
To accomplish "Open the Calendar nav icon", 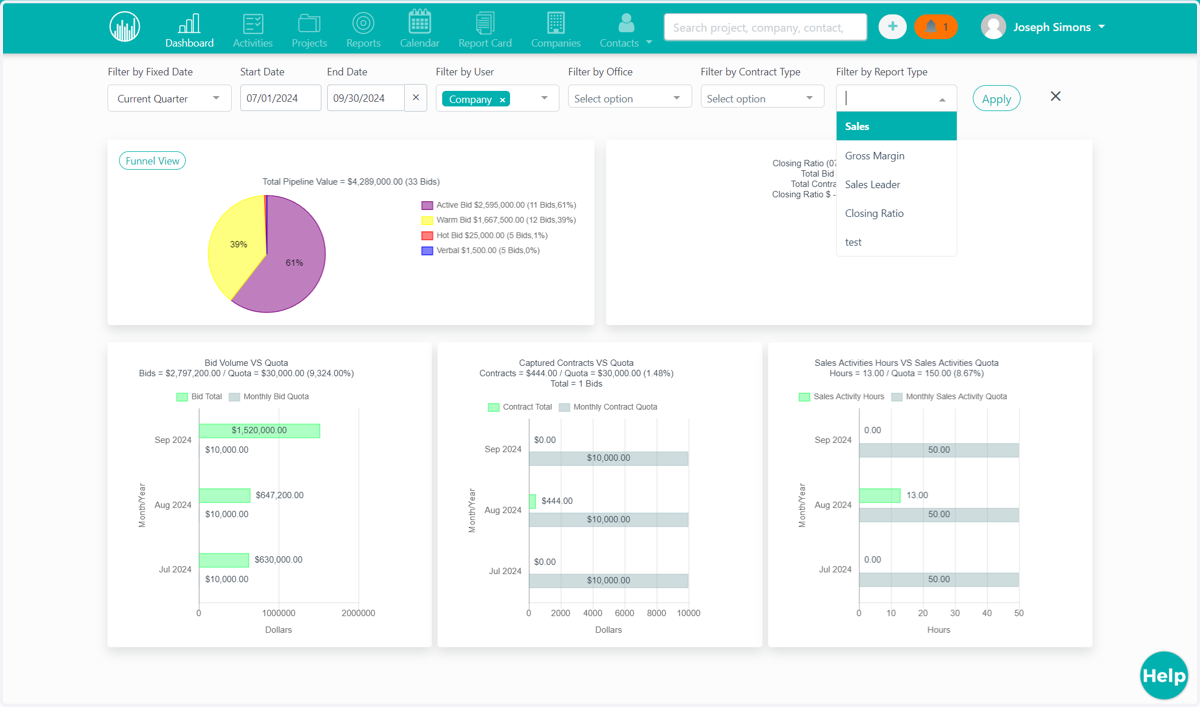I will (x=420, y=30).
